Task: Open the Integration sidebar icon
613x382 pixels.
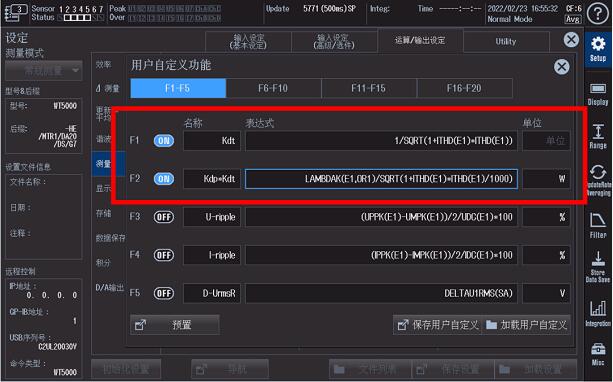Action: click(x=598, y=314)
